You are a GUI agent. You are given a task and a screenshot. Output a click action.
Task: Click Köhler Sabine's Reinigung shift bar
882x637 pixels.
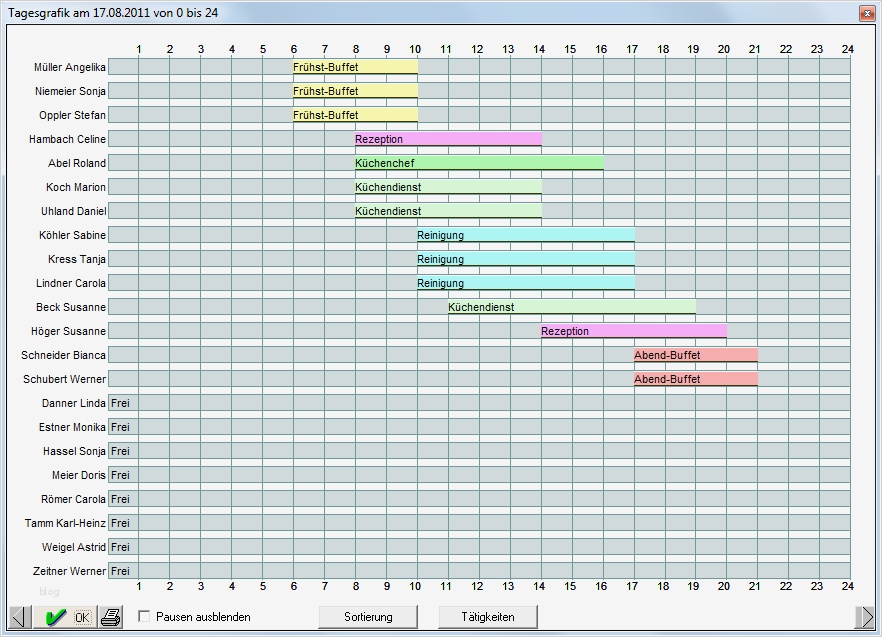[525, 235]
